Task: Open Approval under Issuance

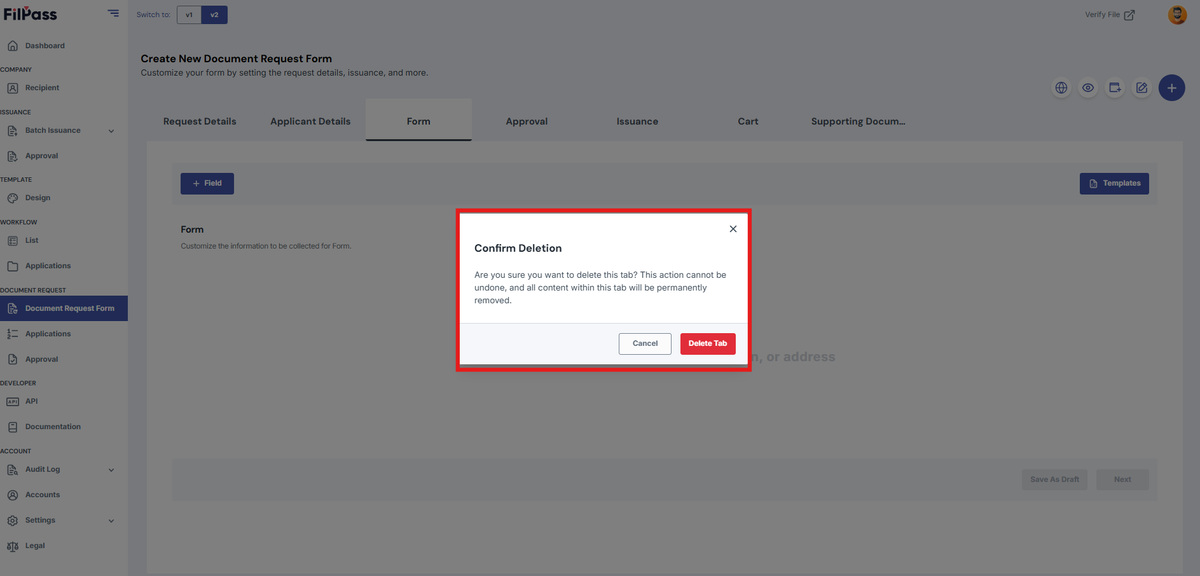Action: click(x=41, y=156)
